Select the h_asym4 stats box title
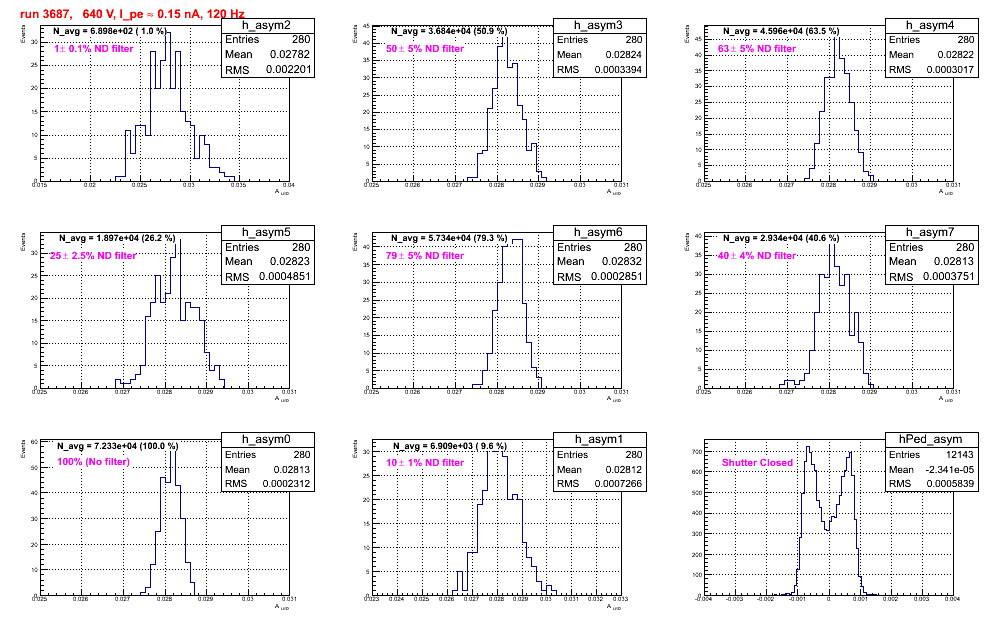Viewport: 996px width, 622px height. (931, 25)
